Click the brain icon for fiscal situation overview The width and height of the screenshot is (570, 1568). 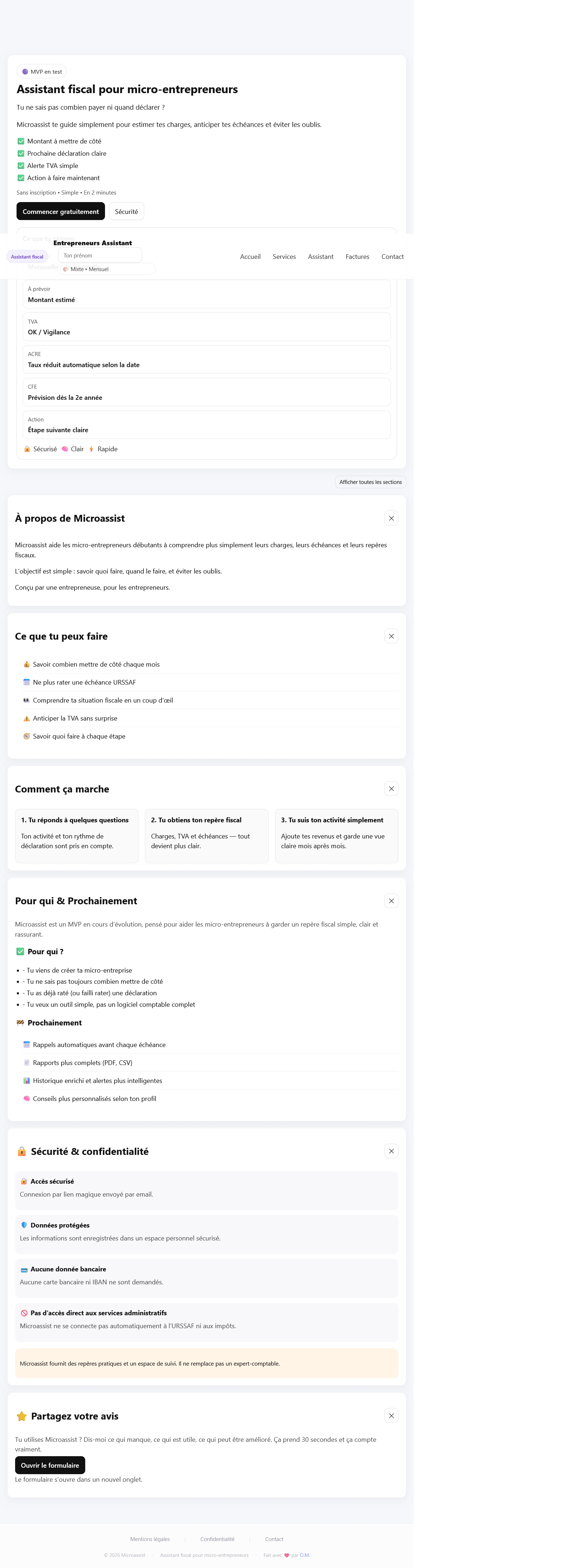[27, 700]
